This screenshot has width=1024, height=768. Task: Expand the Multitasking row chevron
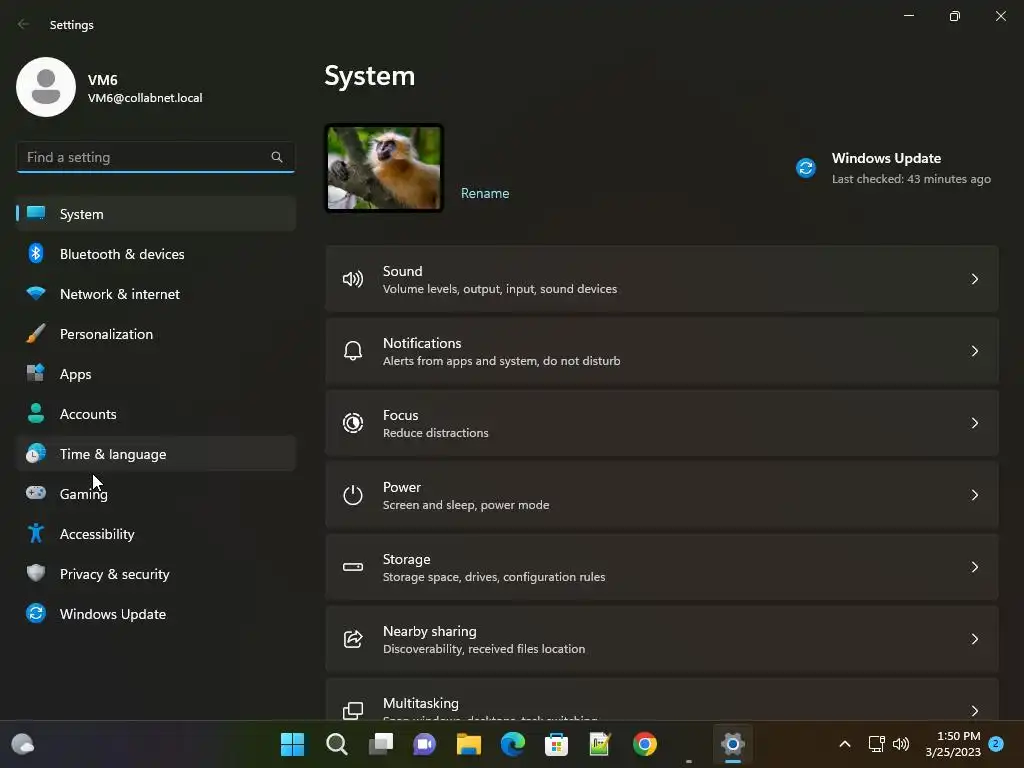[974, 711]
